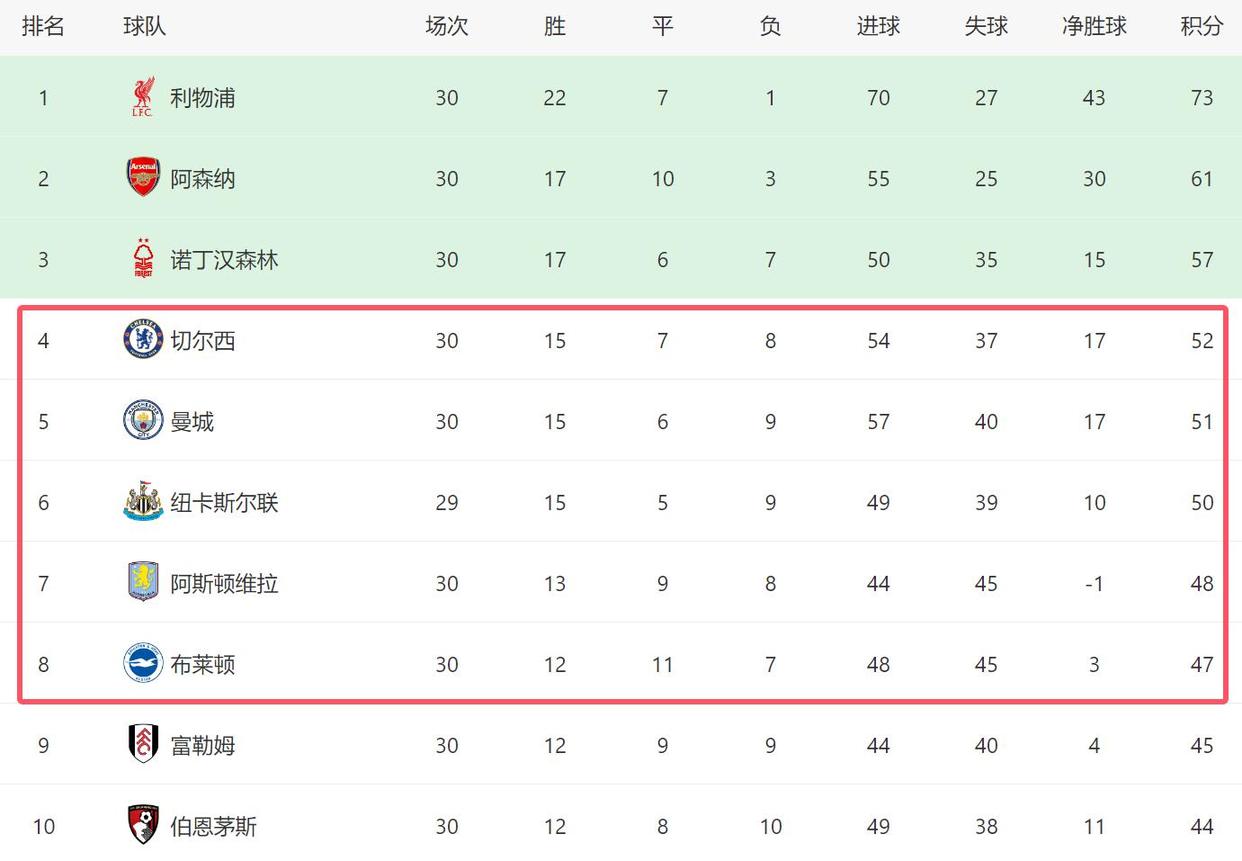Click the Bournemouth club crest icon
Viewport: 1242px width, 861px height.
click(x=143, y=826)
